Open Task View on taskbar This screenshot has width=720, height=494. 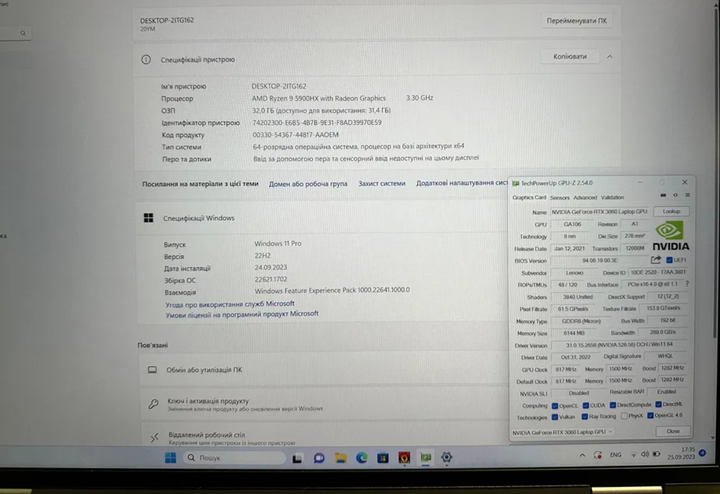[297, 458]
